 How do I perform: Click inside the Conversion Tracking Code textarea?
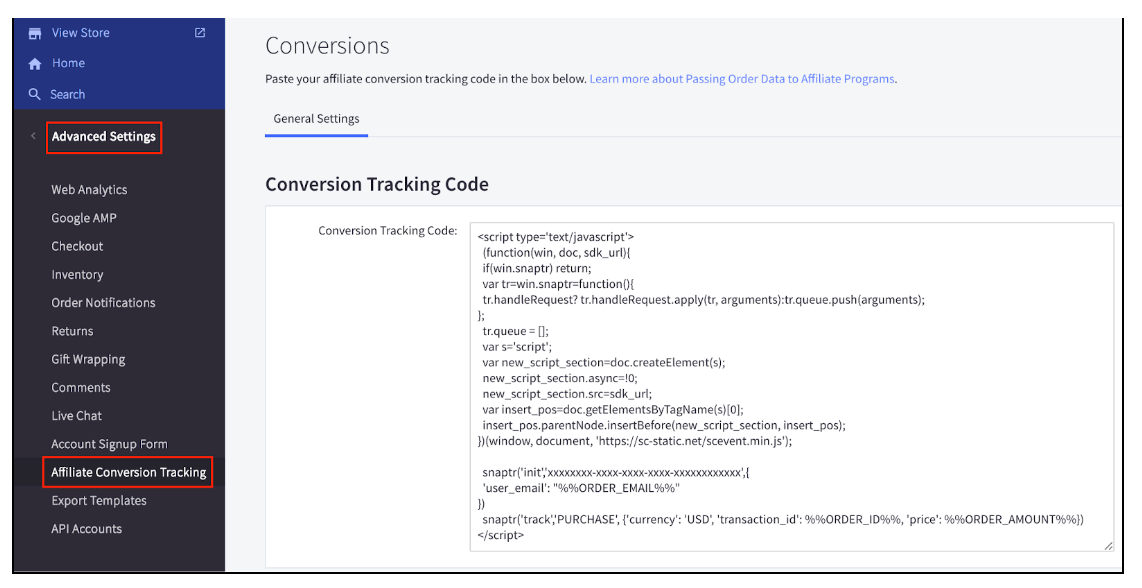click(x=792, y=386)
